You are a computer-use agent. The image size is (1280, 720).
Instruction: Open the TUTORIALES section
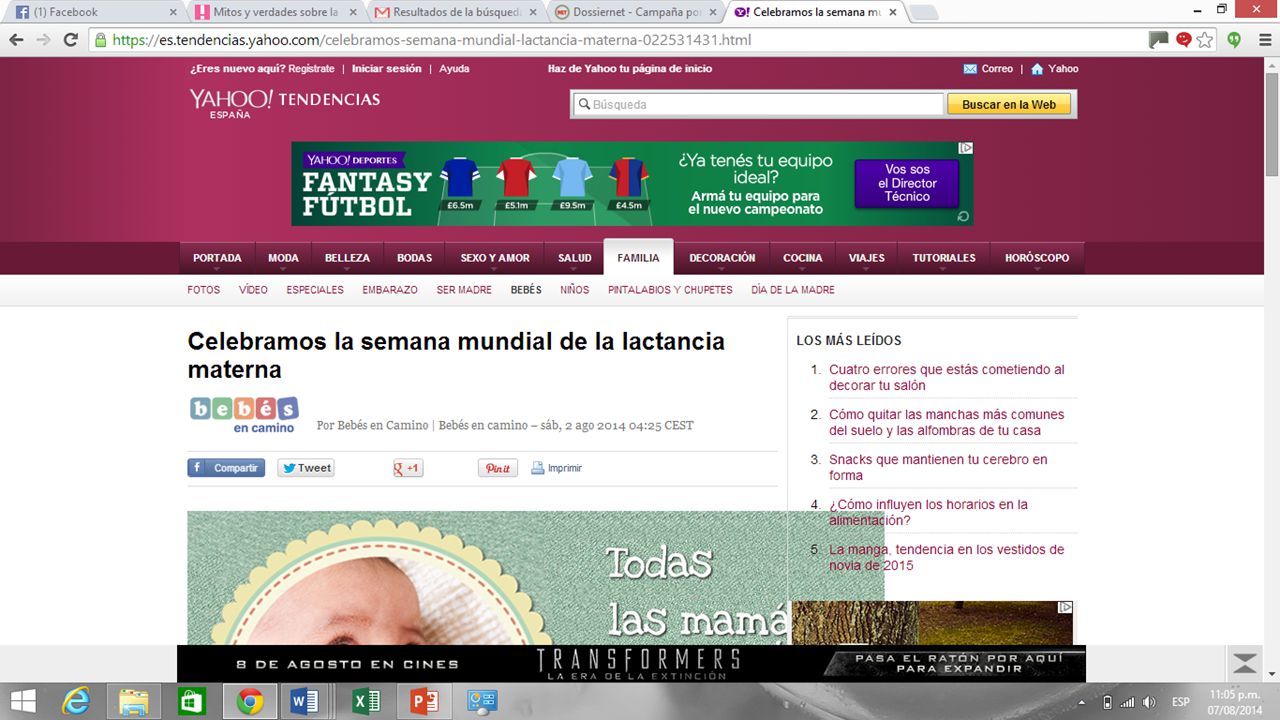pyautogui.click(x=944, y=258)
